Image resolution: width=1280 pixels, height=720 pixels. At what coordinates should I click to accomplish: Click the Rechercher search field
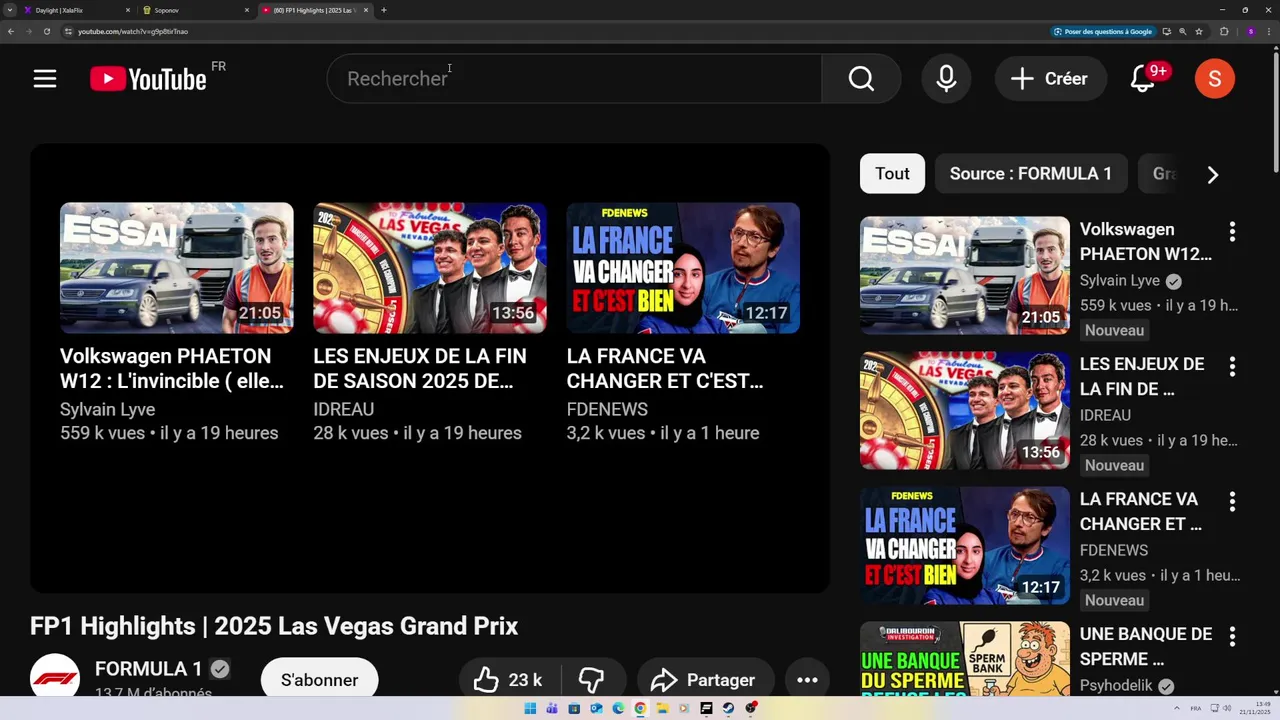(574, 79)
